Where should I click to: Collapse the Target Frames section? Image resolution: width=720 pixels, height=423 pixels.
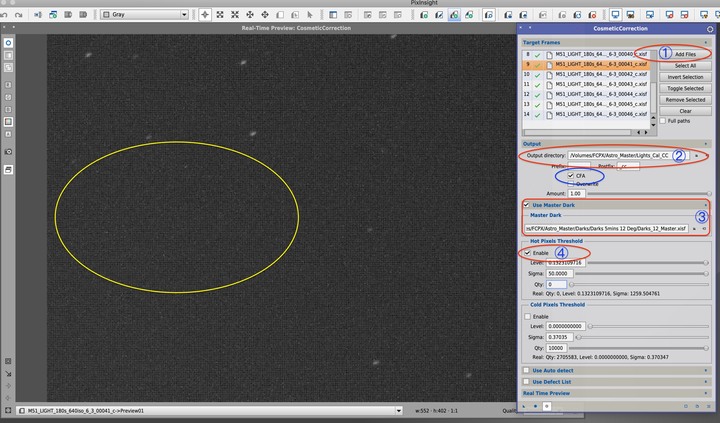click(x=706, y=42)
